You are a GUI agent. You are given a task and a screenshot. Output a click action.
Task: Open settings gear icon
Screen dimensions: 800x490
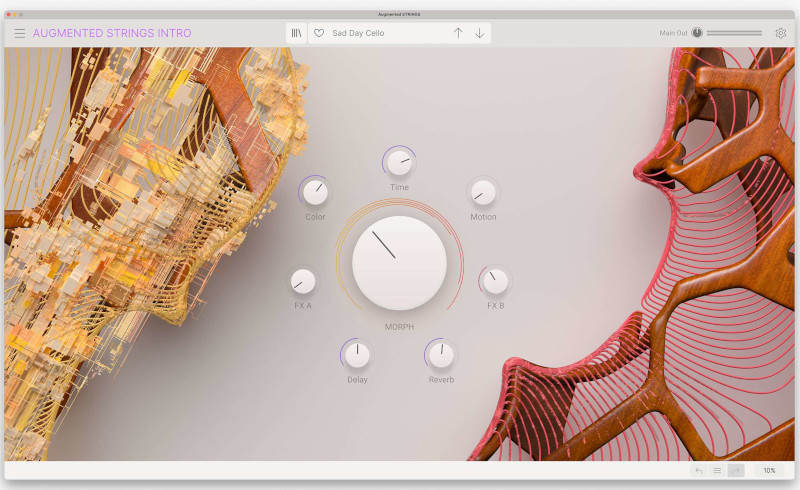click(781, 33)
